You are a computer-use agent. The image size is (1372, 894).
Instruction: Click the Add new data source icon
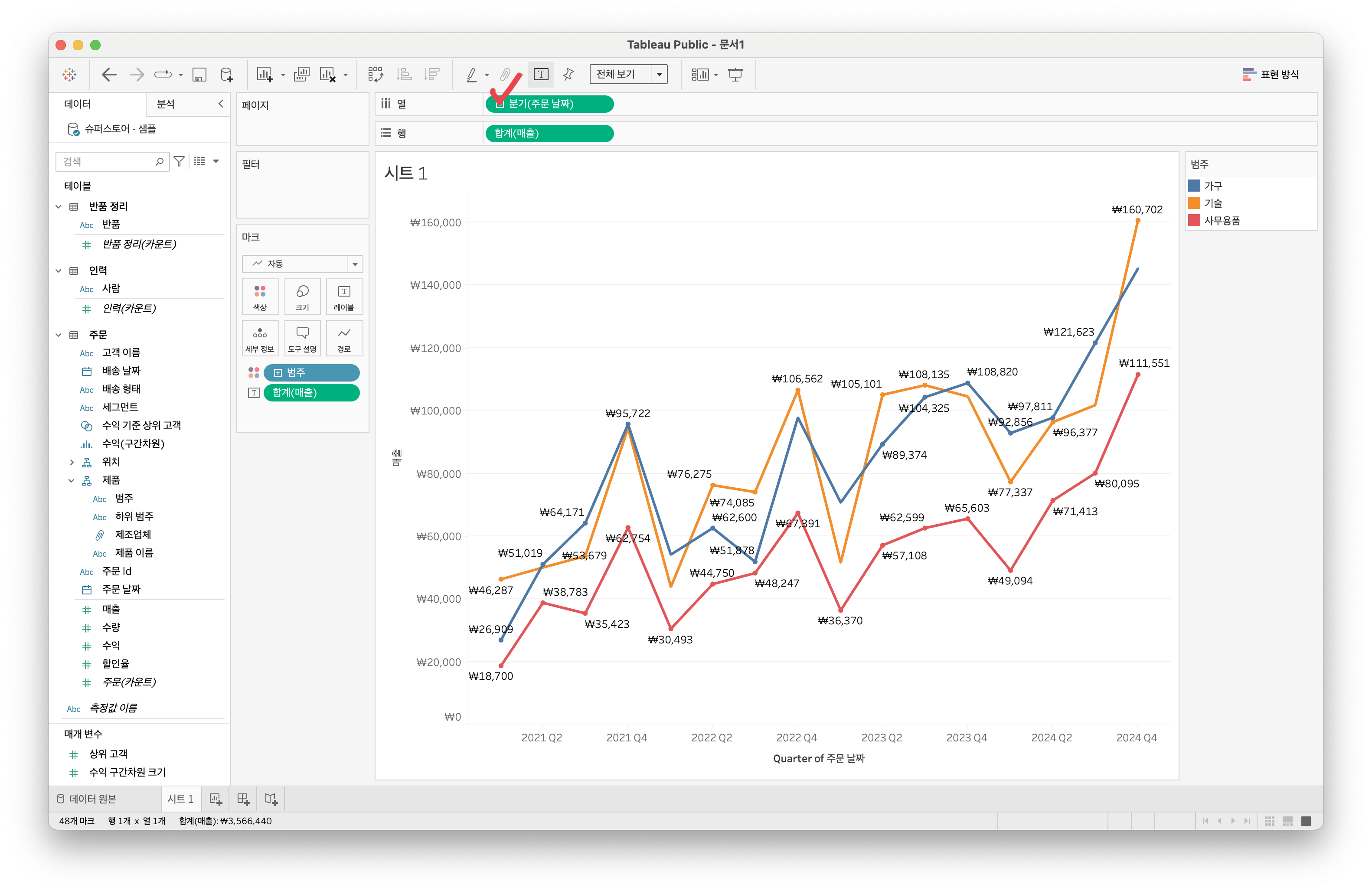[x=227, y=75]
